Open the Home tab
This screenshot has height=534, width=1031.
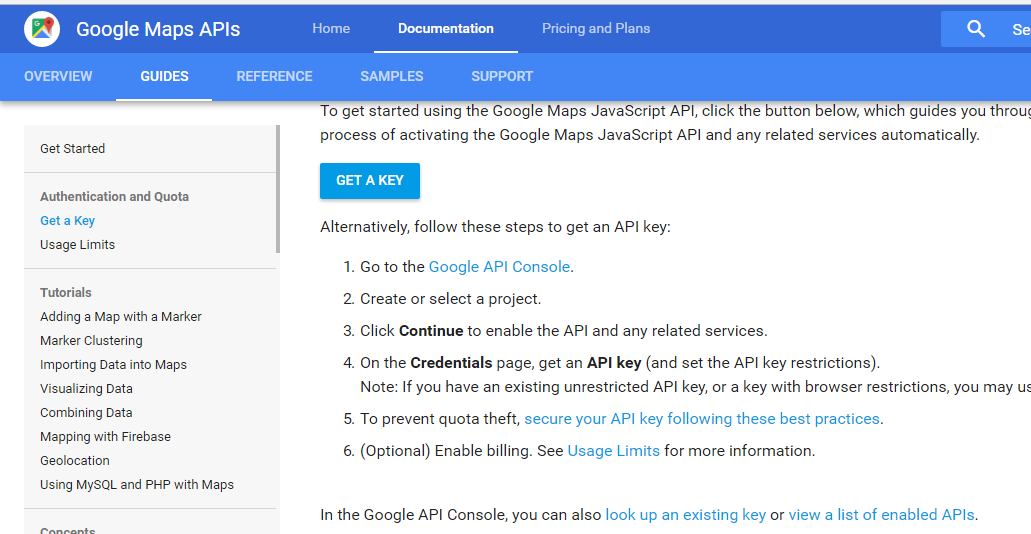331,29
